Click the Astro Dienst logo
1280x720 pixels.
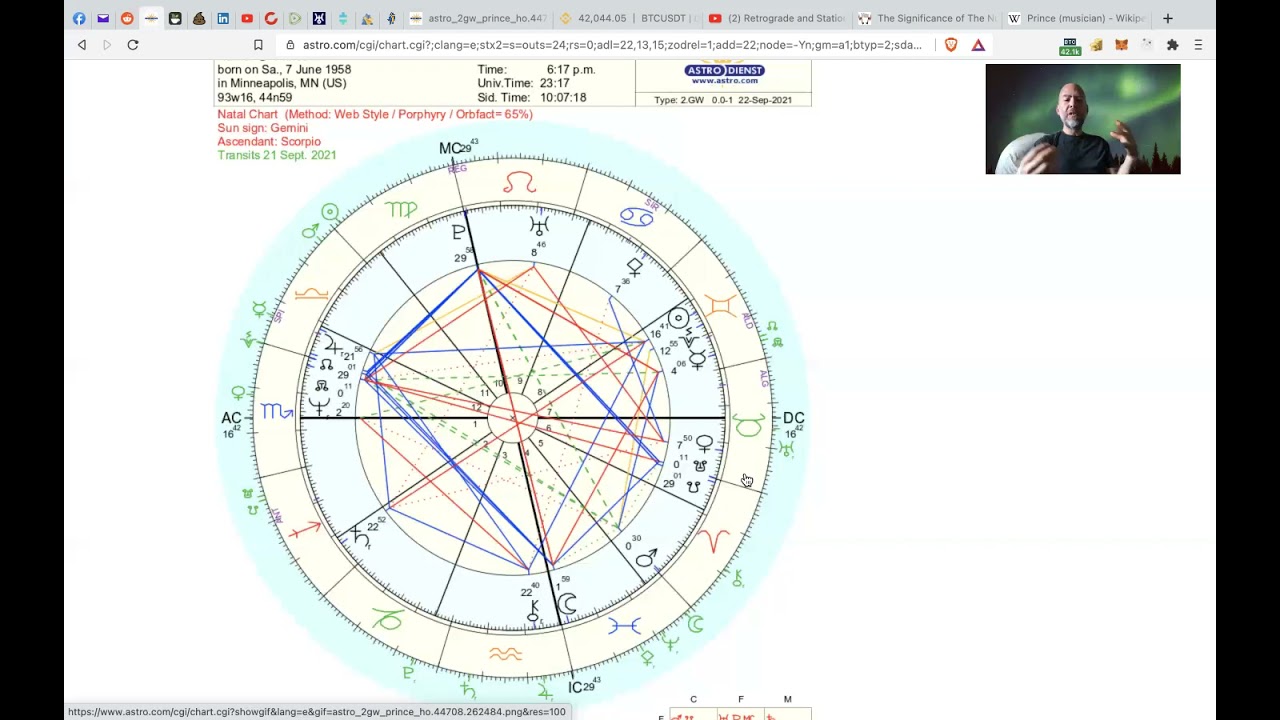724,73
